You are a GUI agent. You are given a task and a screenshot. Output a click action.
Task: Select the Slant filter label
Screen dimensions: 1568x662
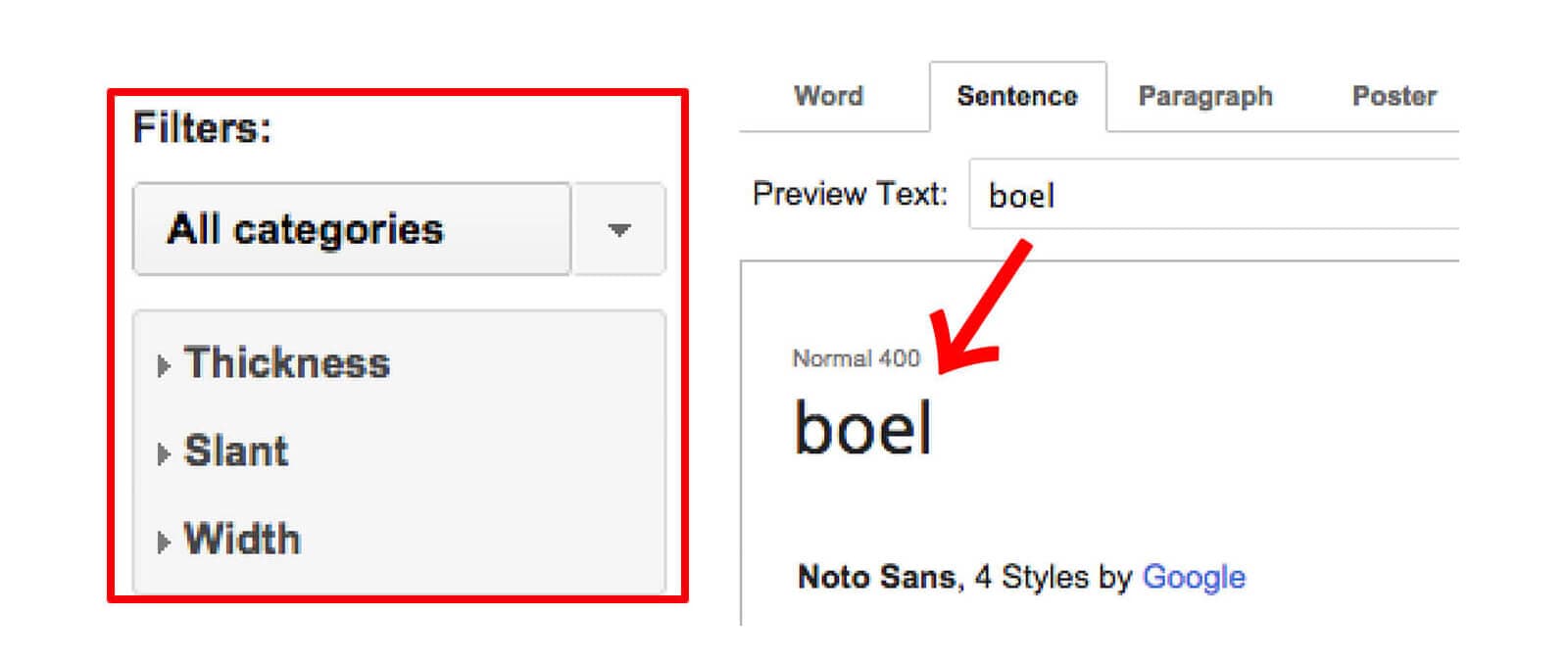coord(236,451)
